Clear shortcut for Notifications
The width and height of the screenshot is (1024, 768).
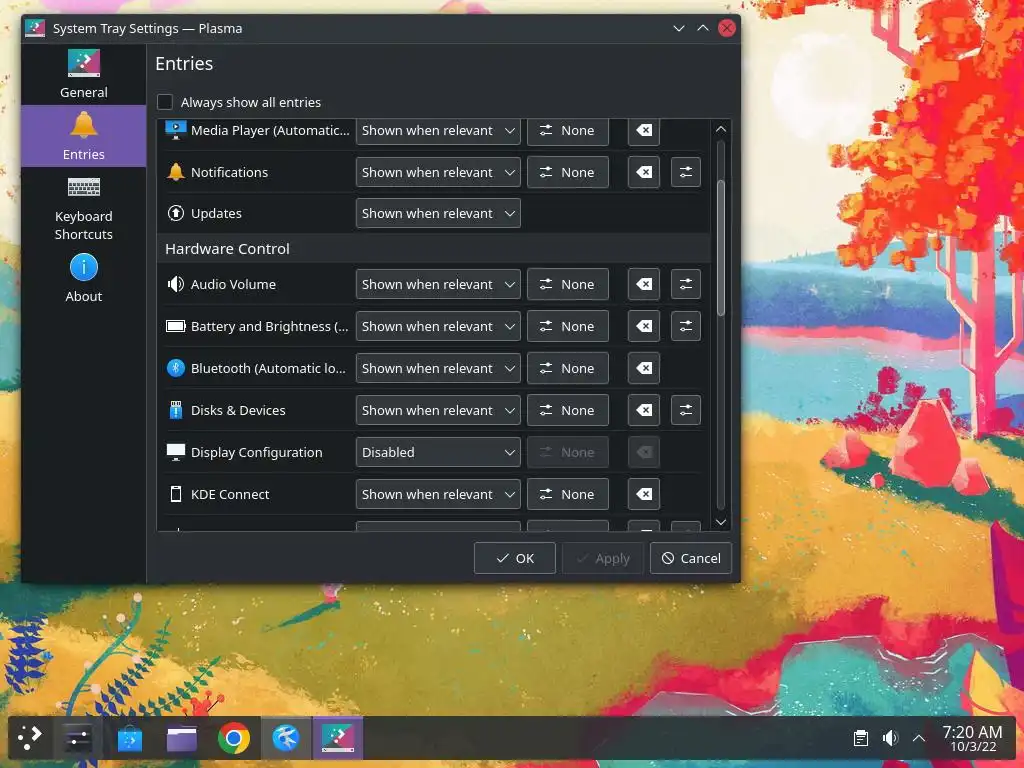(644, 172)
